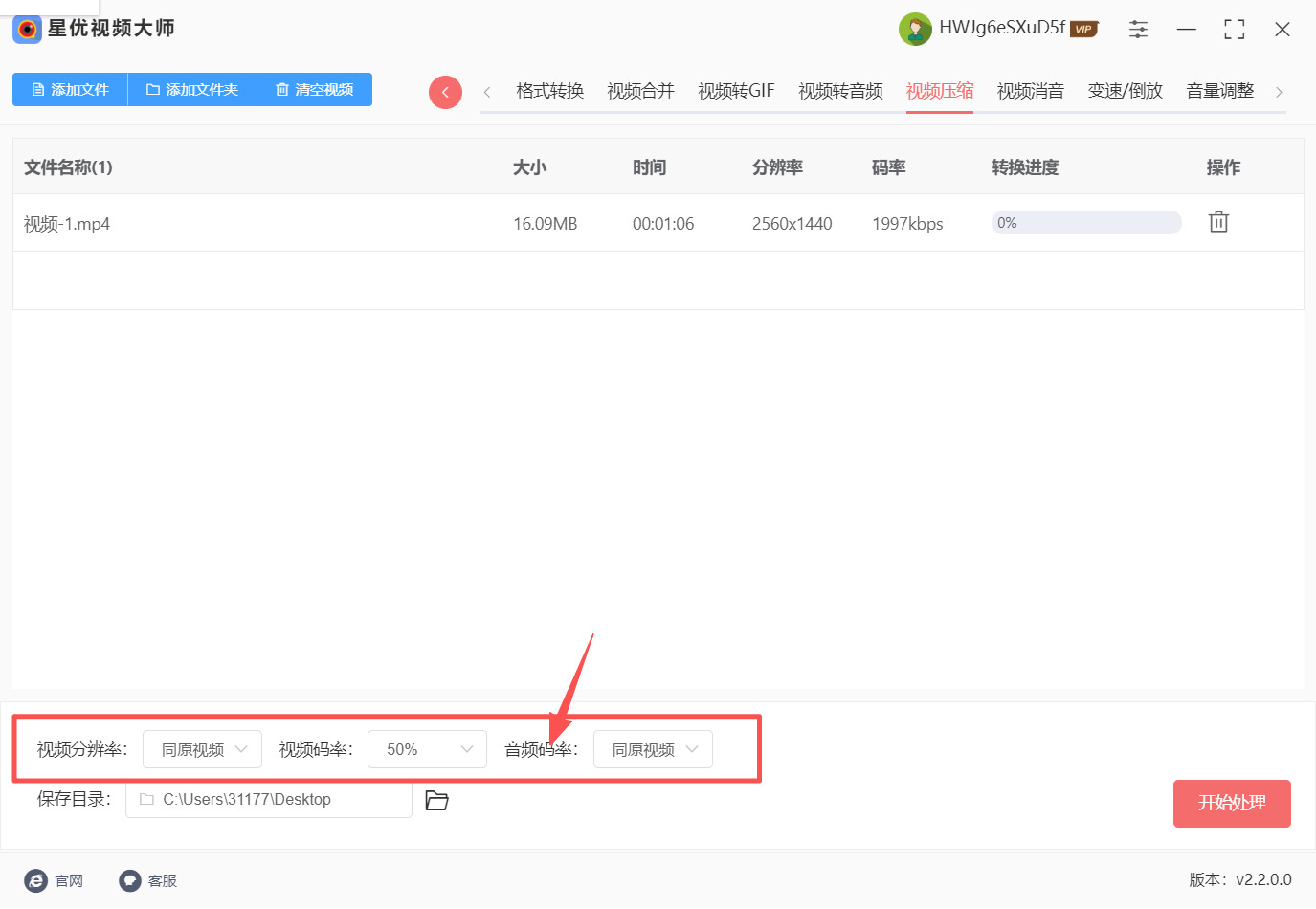Click the 转换进度 column header
Viewport: 1316px width, 909px height.
coord(1025,167)
